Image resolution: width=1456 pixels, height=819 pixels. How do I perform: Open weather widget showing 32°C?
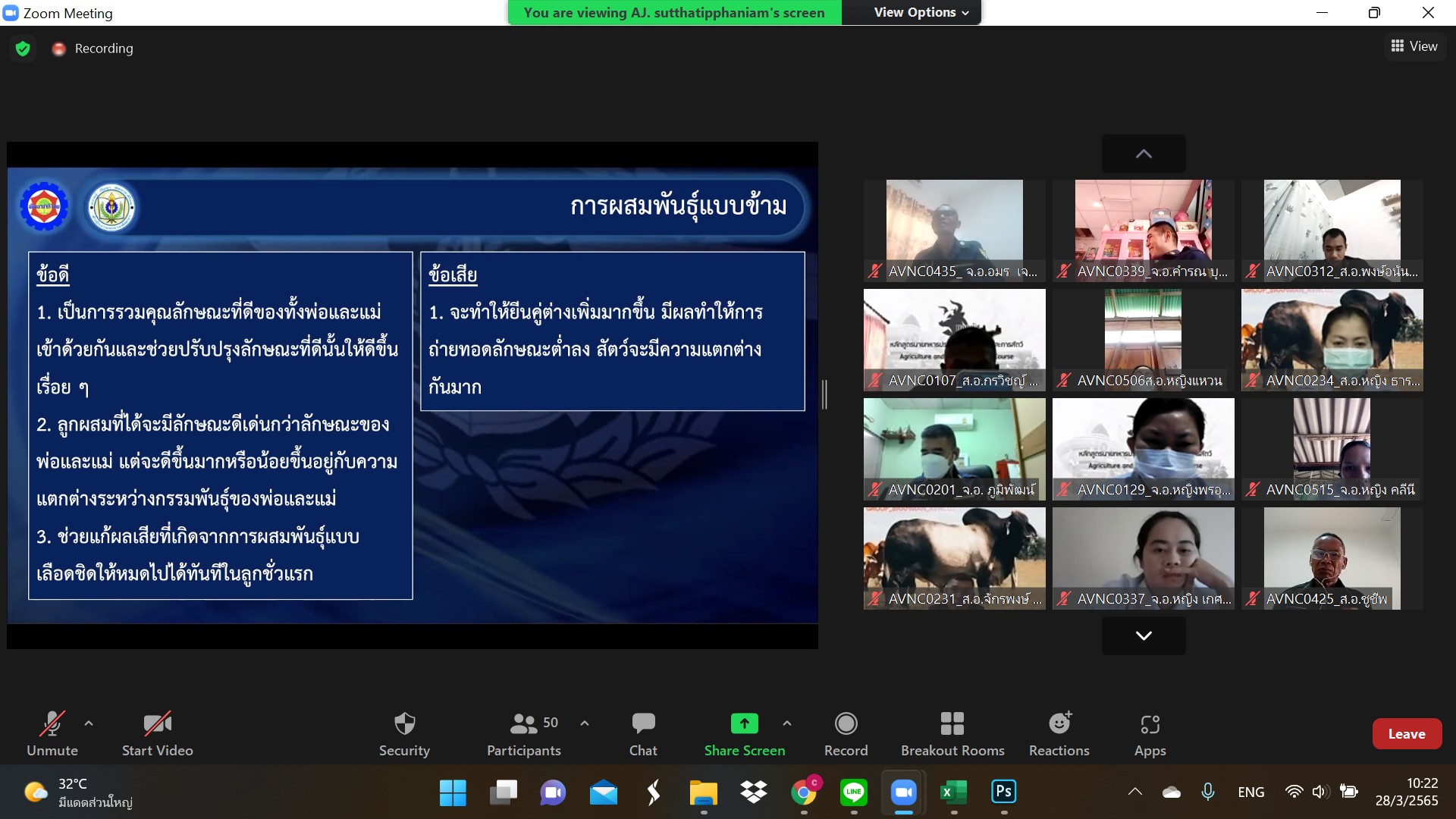[x=78, y=792]
